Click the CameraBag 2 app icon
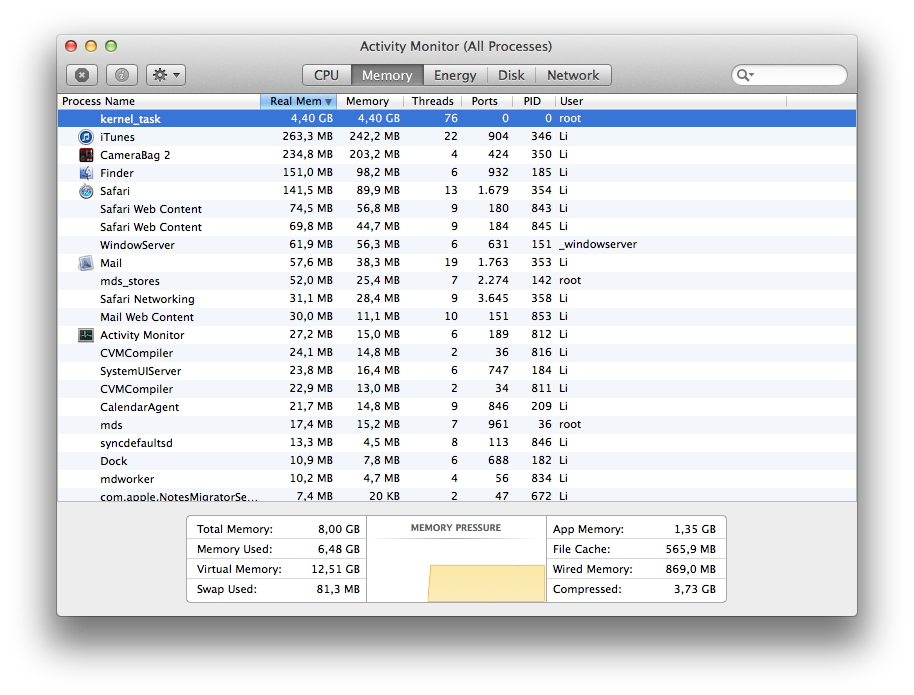 [x=86, y=155]
